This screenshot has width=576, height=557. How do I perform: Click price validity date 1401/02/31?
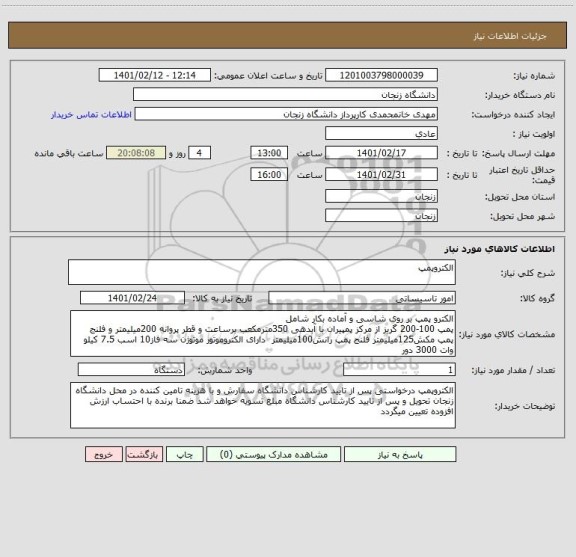point(381,175)
